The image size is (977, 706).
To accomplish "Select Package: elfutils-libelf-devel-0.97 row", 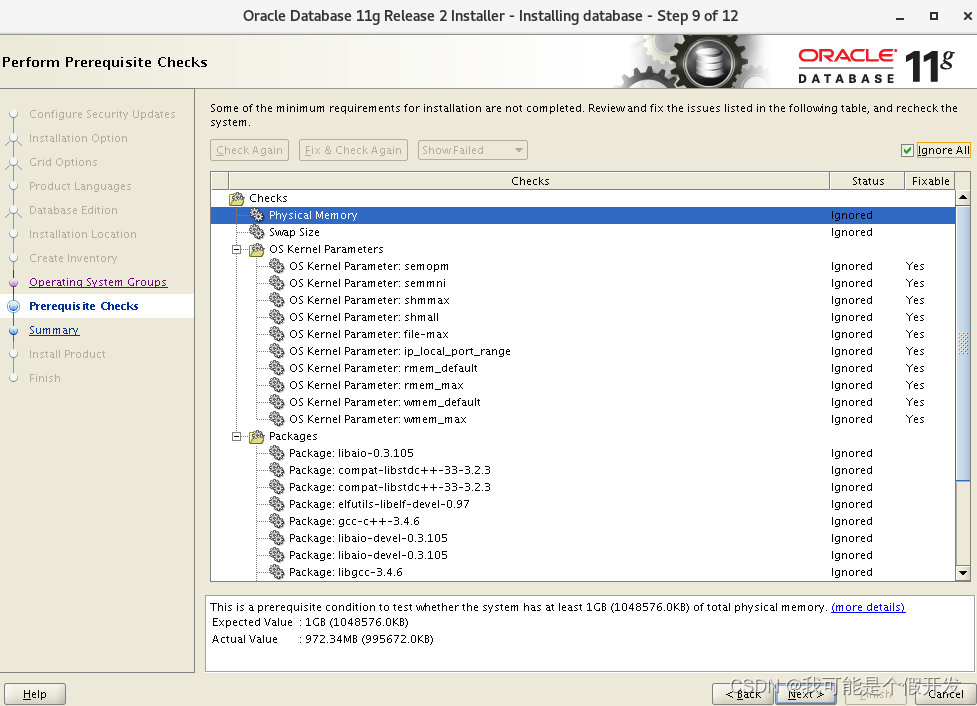I will (x=583, y=504).
